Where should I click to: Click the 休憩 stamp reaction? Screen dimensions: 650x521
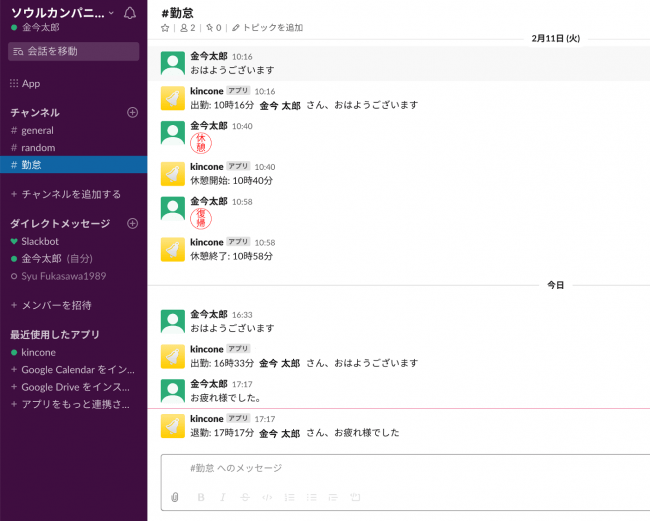[x=200, y=144]
